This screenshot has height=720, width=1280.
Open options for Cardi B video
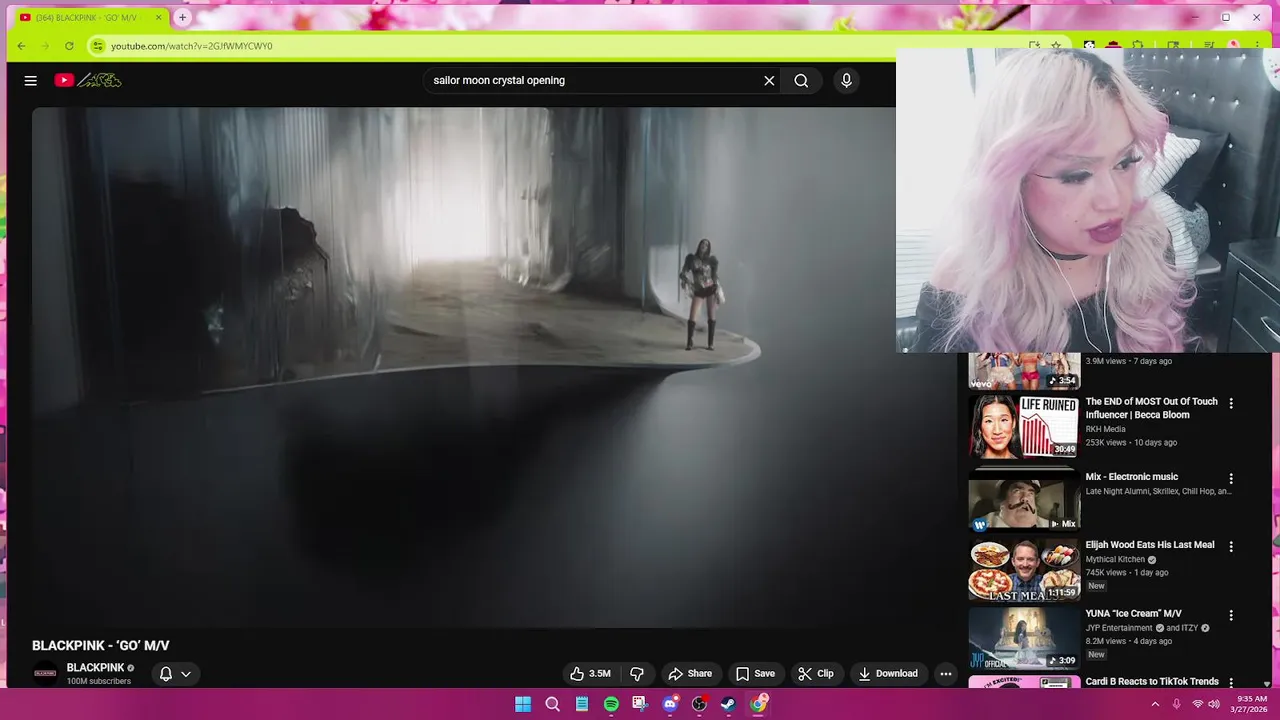coord(1231,683)
